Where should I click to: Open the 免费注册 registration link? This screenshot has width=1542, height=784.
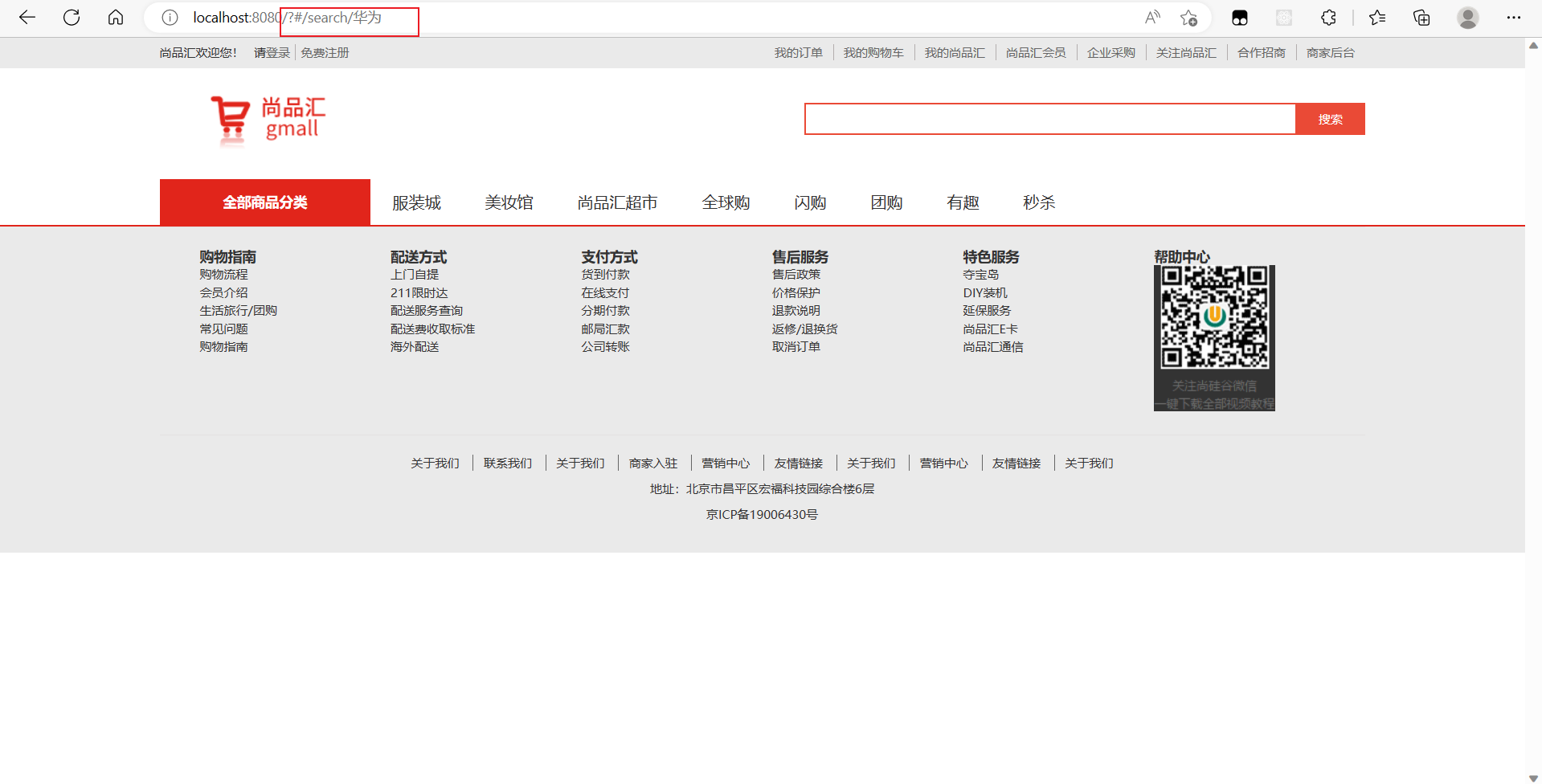(325, 52)
